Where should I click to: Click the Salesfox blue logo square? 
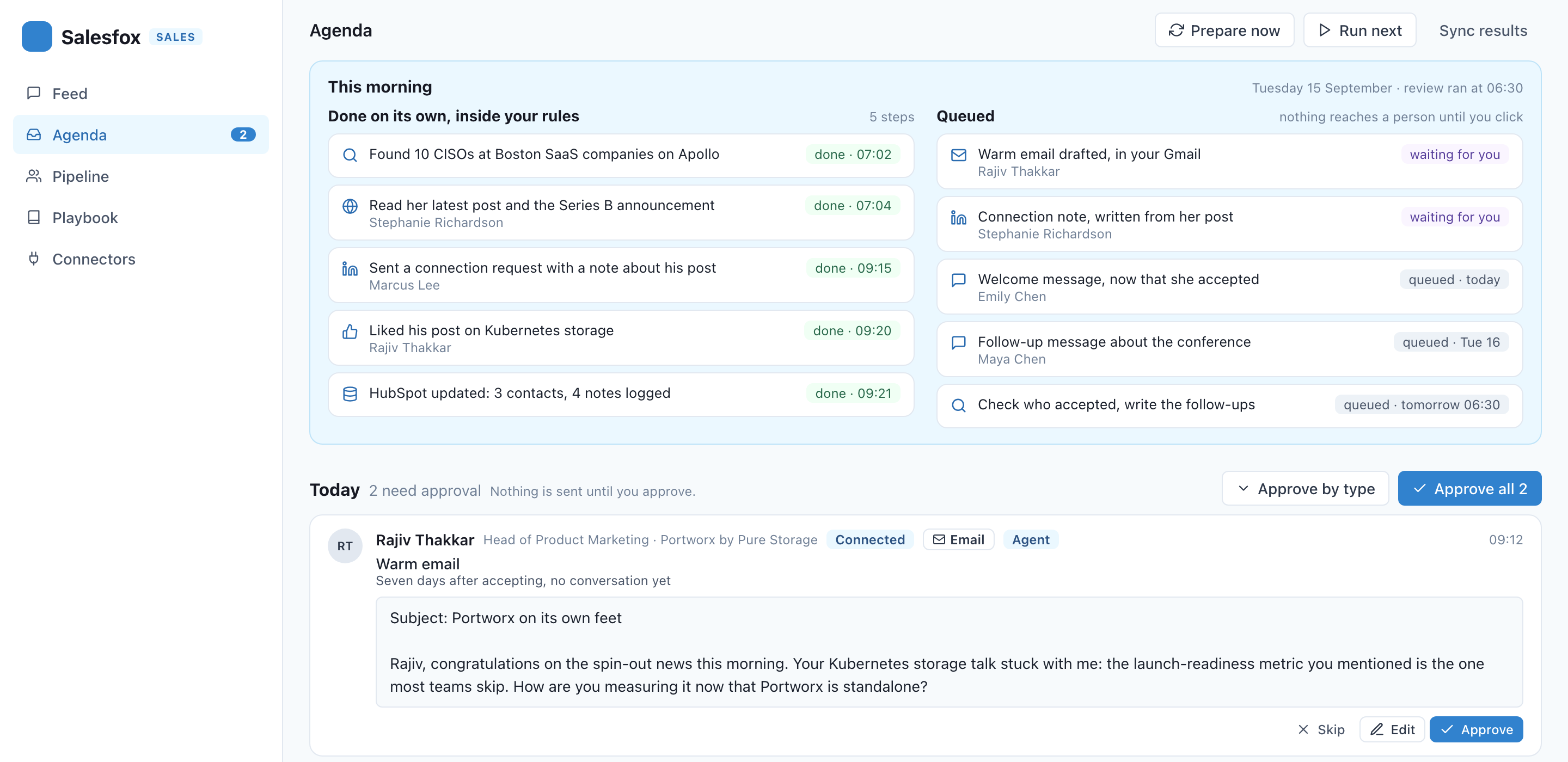tap(36, 36)
